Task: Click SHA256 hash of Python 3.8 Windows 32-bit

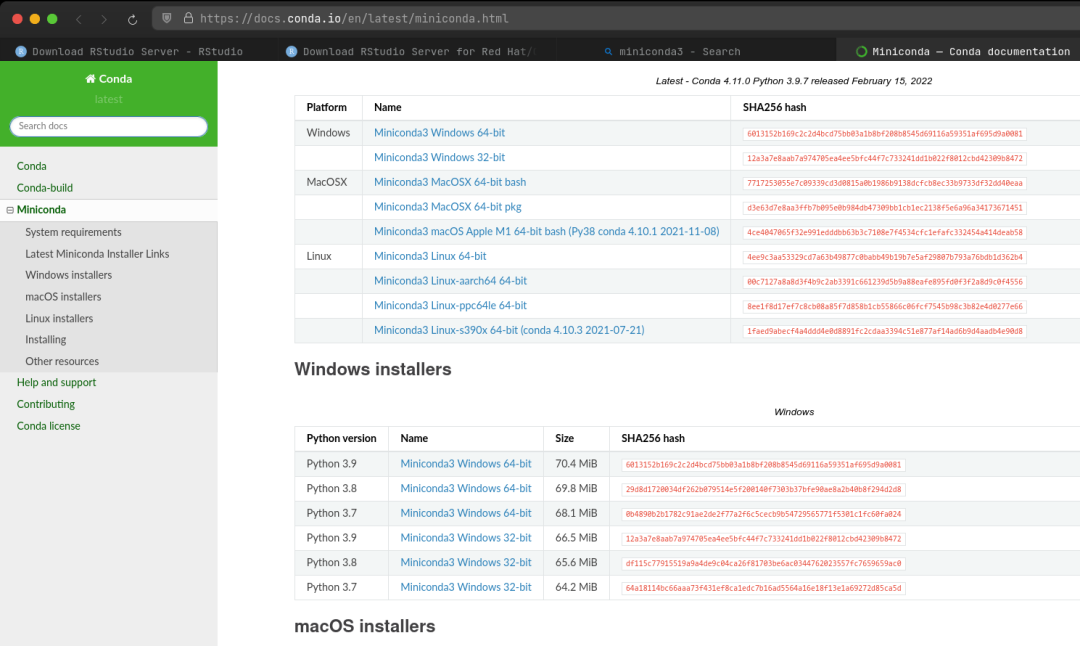Action: 763,563
